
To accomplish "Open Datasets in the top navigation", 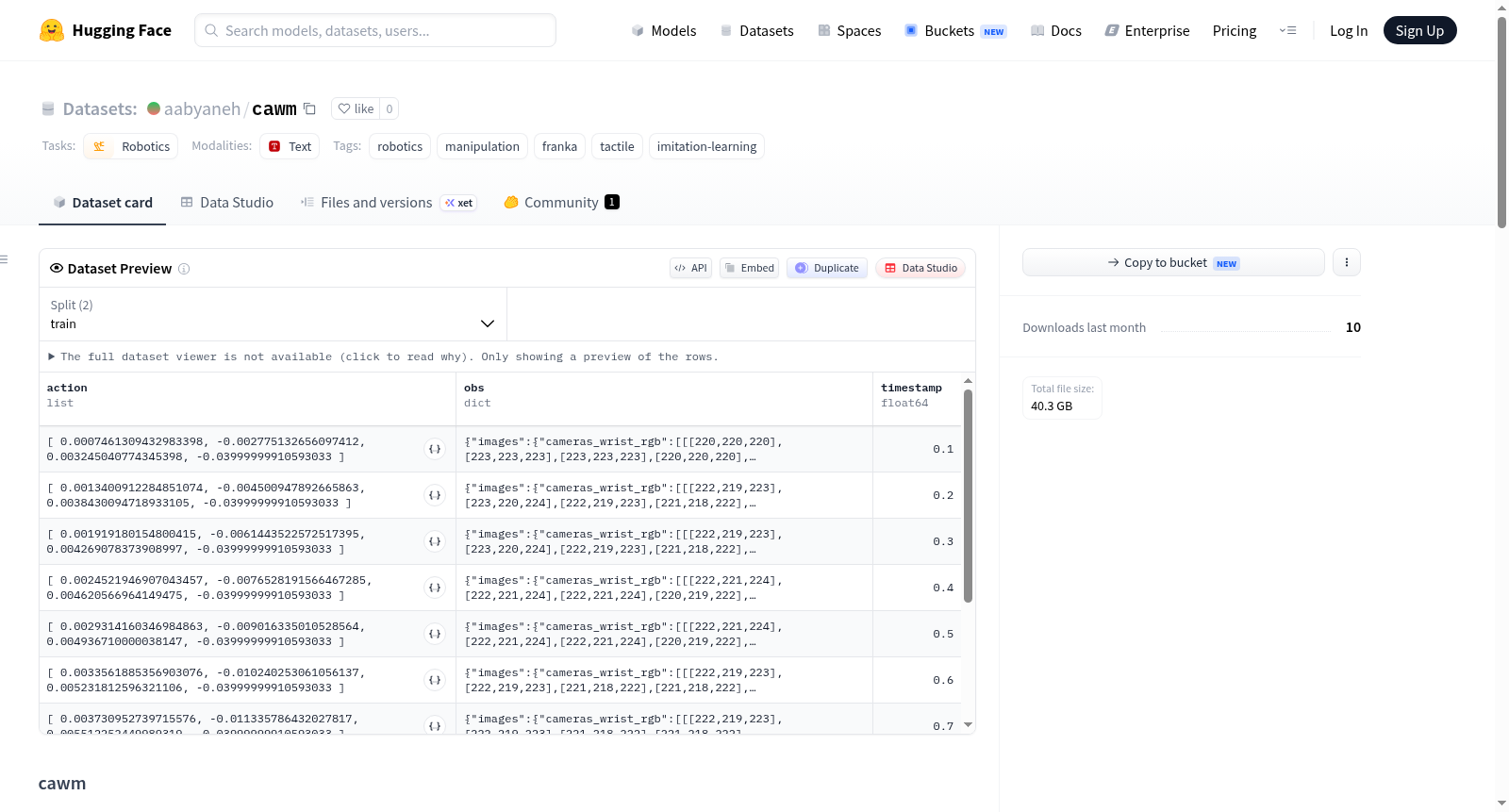I will pos(756,31).
